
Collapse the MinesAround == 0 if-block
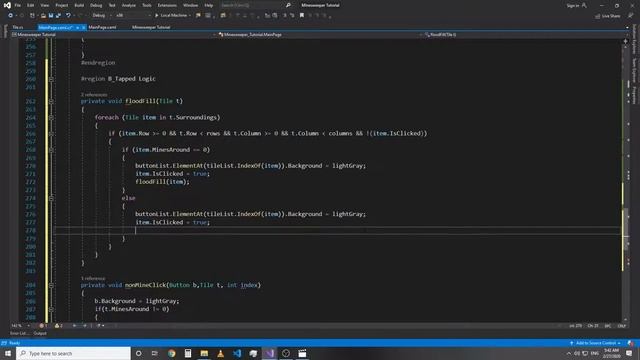(x=51, y=150)
